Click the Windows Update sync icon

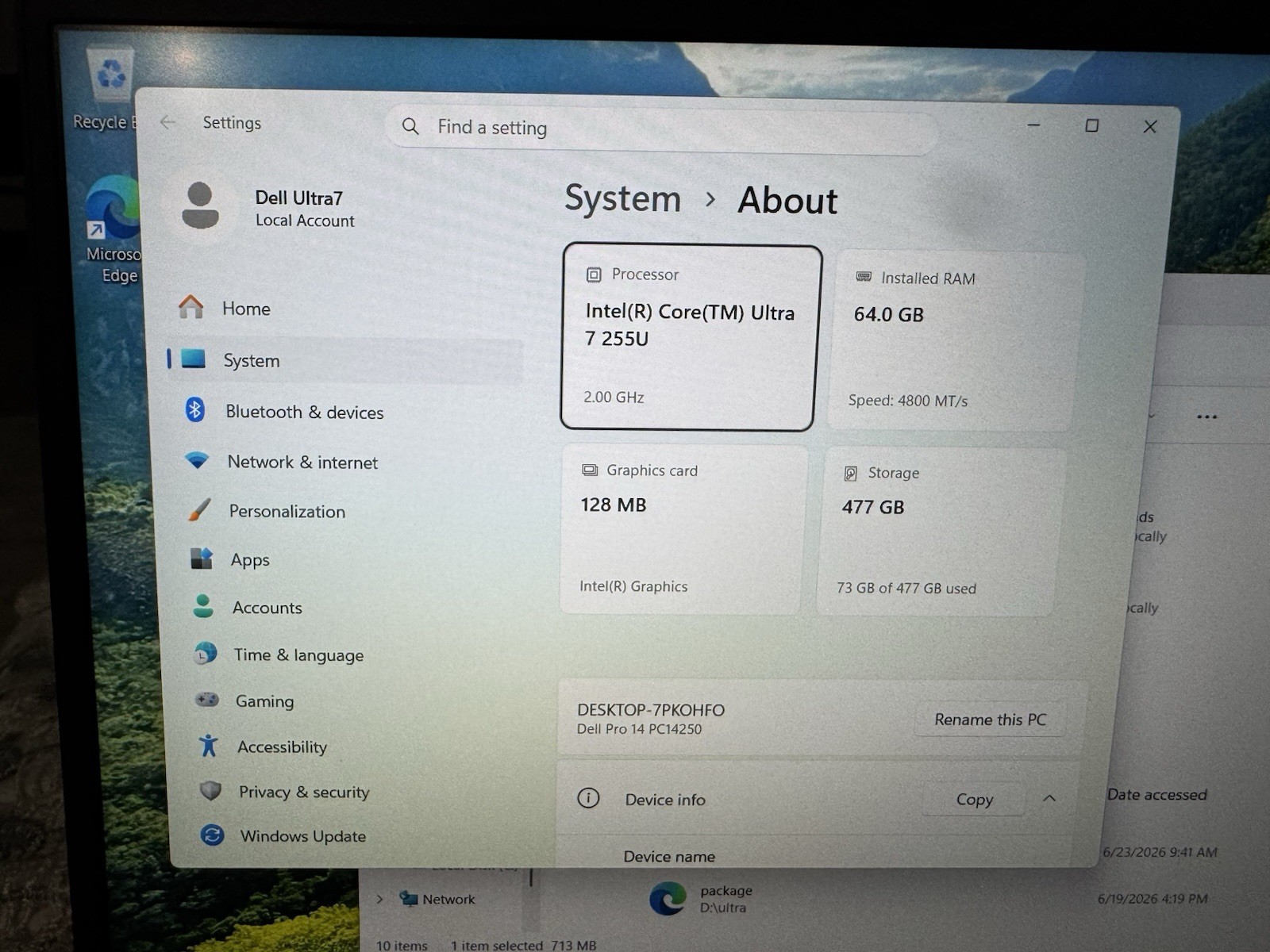(x=212, y=835)
